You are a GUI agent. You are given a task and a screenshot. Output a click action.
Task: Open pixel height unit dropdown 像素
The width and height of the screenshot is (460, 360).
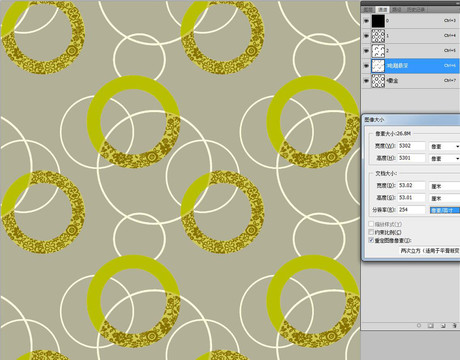[444, 159]
